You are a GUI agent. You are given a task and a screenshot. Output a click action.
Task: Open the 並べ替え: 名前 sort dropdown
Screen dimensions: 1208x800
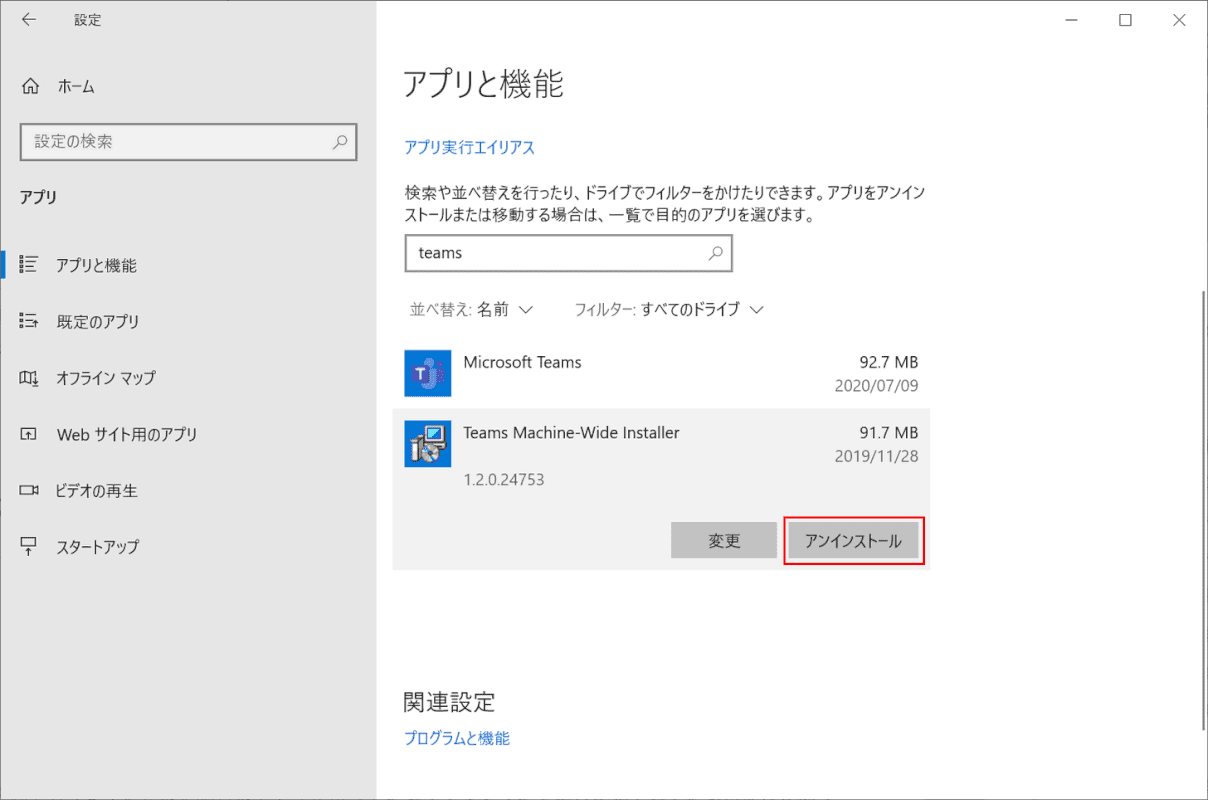tap(471, 310)
